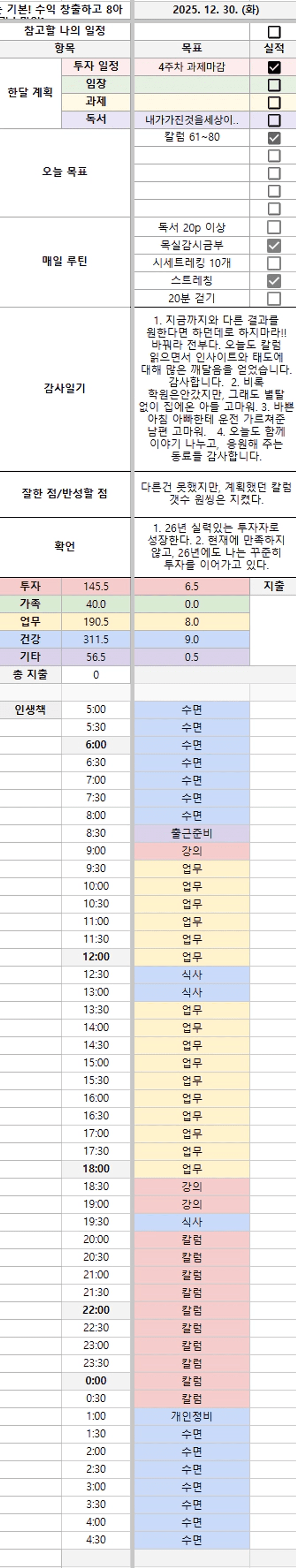
Task: Tick the 내가가진것을세상이 reading checkbox
Action: pos(274,120)
